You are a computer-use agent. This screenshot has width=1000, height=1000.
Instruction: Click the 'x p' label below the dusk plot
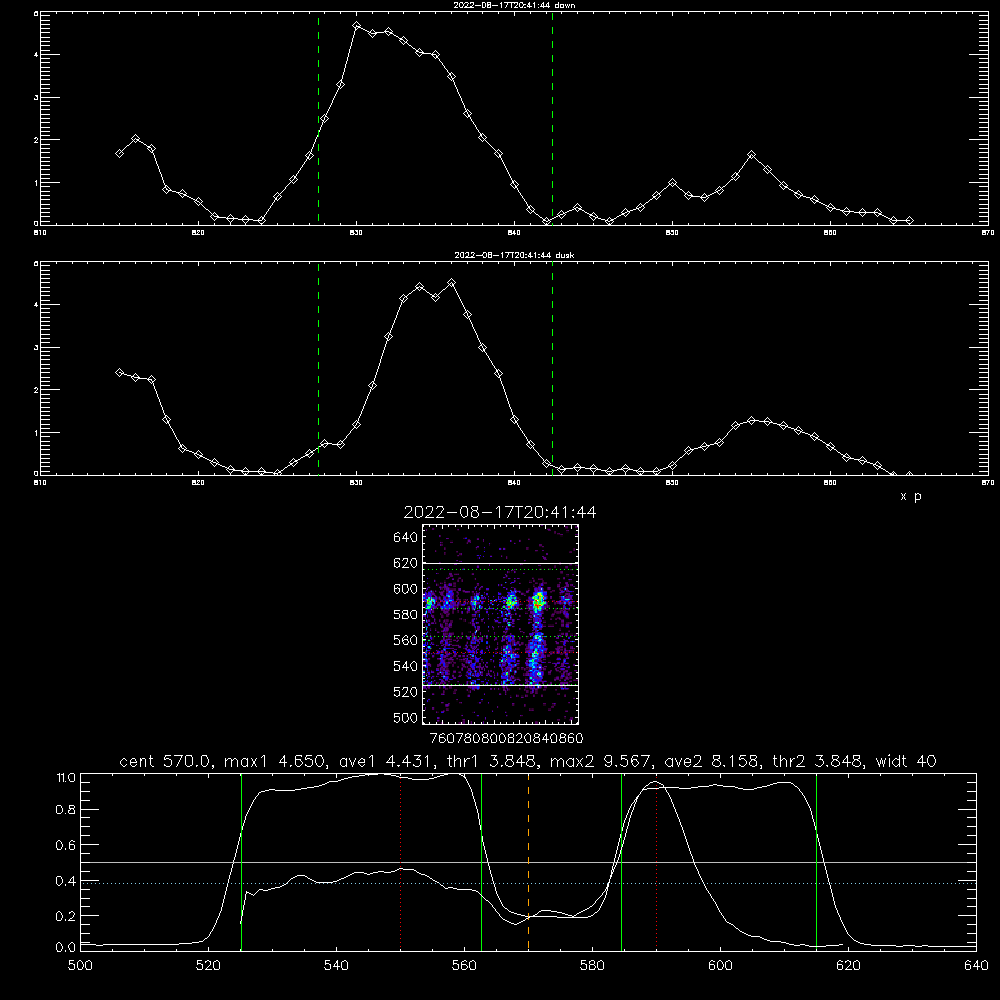pyautogui.click(x=911, y=496)
